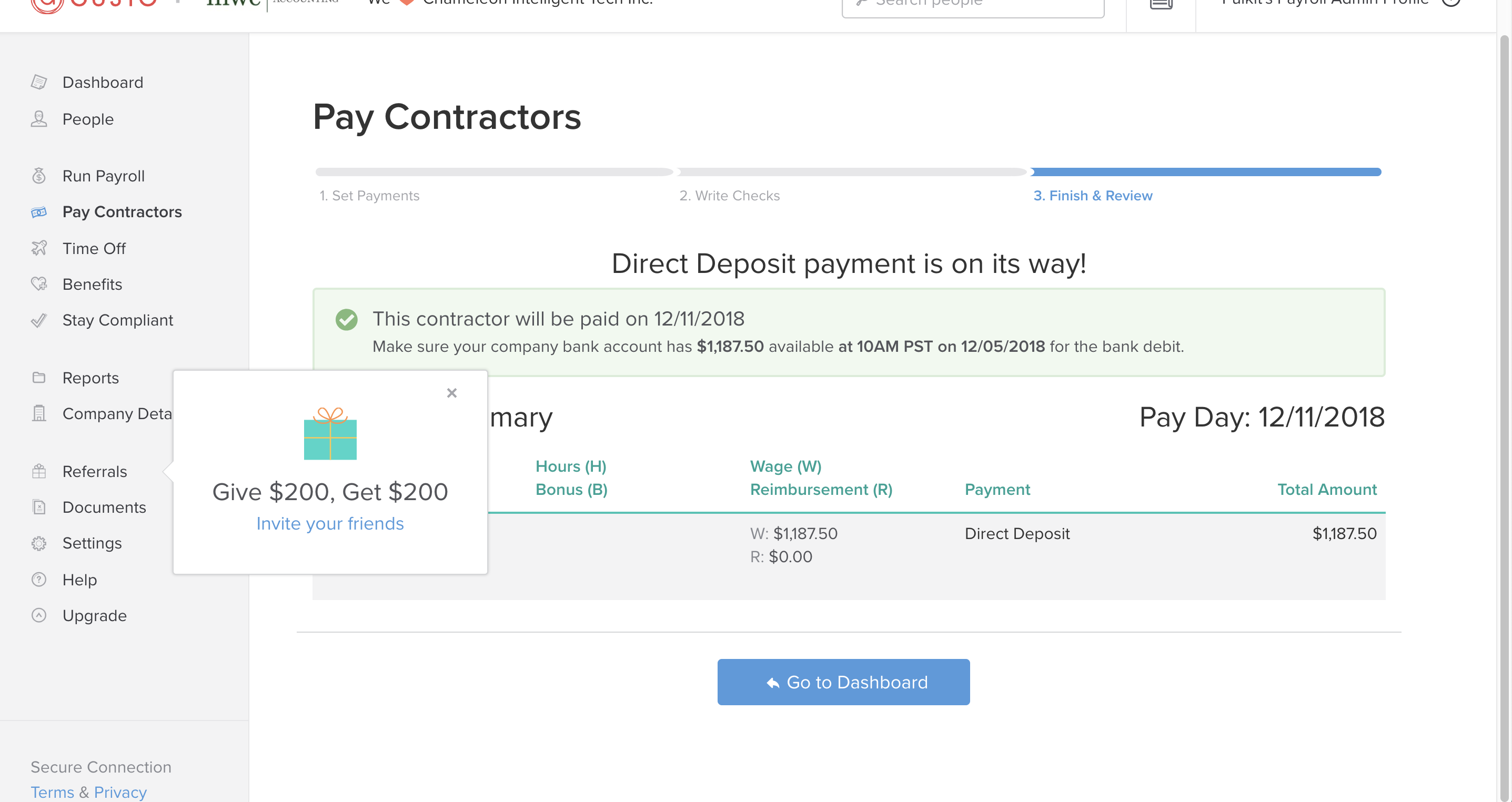
Task: Select the Set Payments progress step
Action: click(369, 195)
